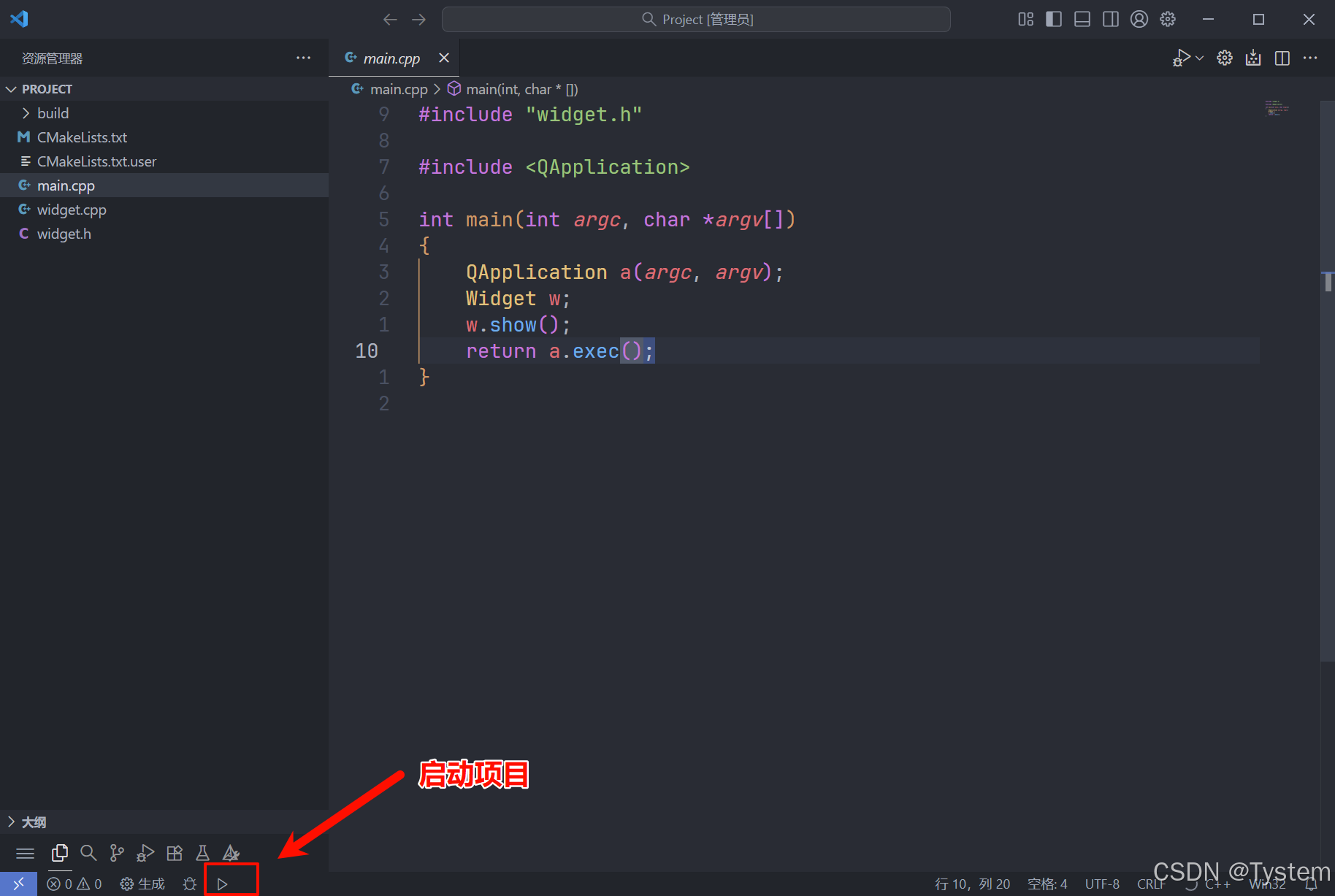1335x896 pixels.
Task: Open widget.cpp from the explorer
Action: pyautogui.click(x=164, y=210)
